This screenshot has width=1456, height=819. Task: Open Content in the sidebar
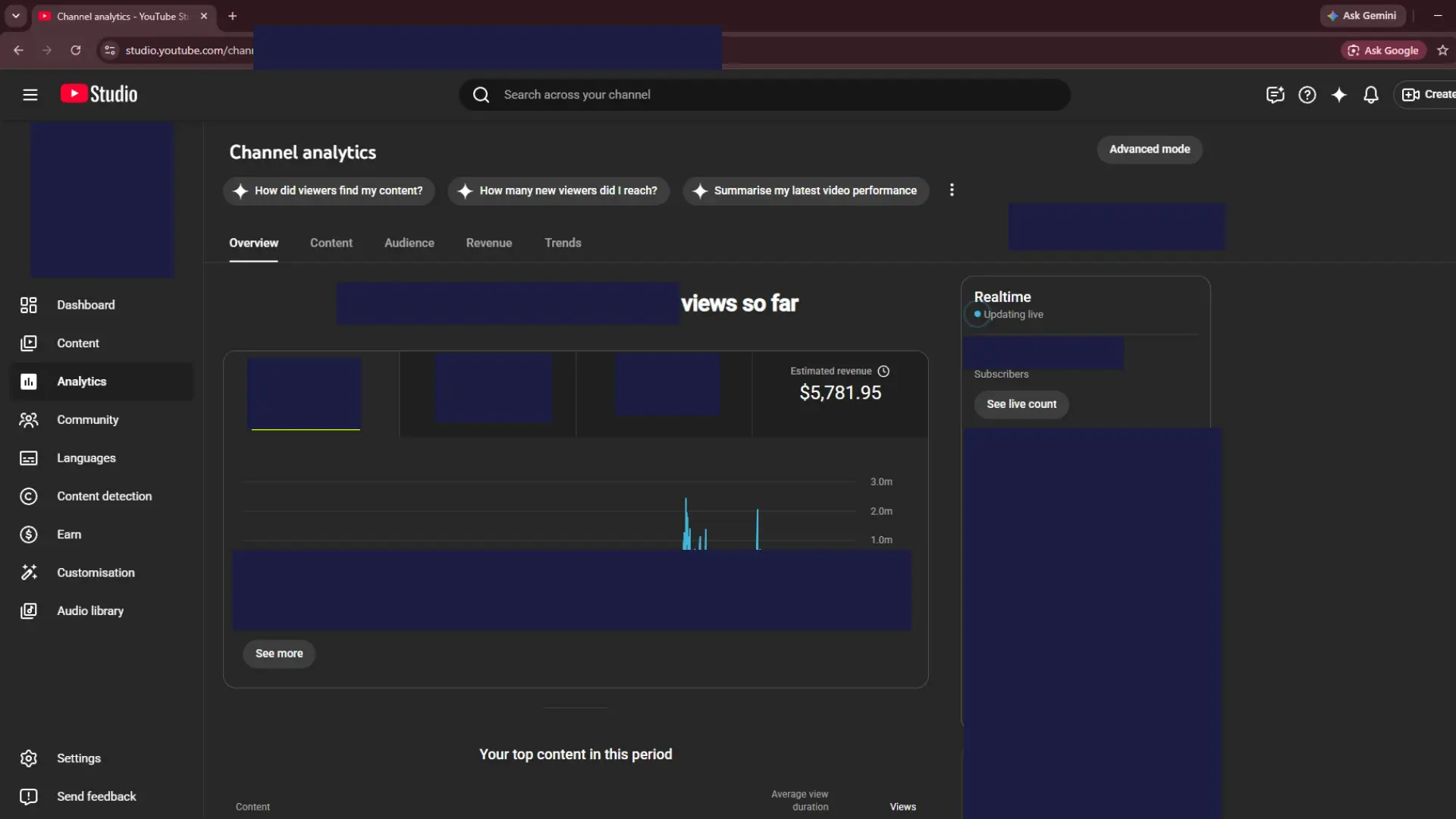pyautogui.click(x=101, y=344)
